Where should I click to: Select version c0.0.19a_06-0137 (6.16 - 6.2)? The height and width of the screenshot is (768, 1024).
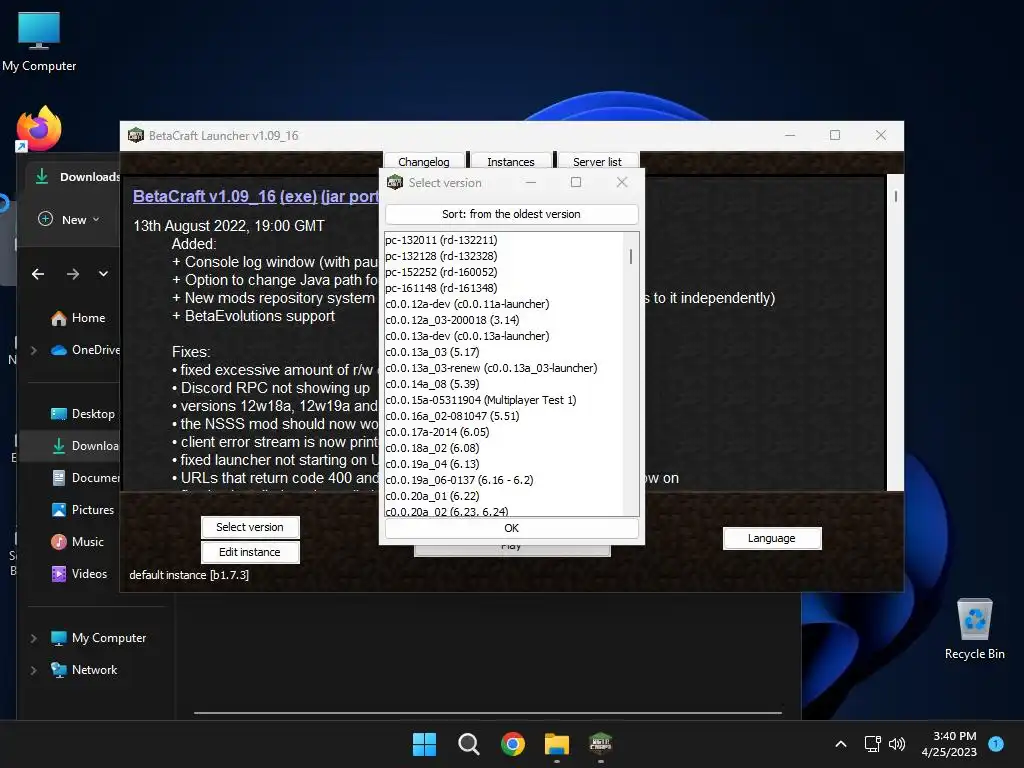[x=504, y=480]
